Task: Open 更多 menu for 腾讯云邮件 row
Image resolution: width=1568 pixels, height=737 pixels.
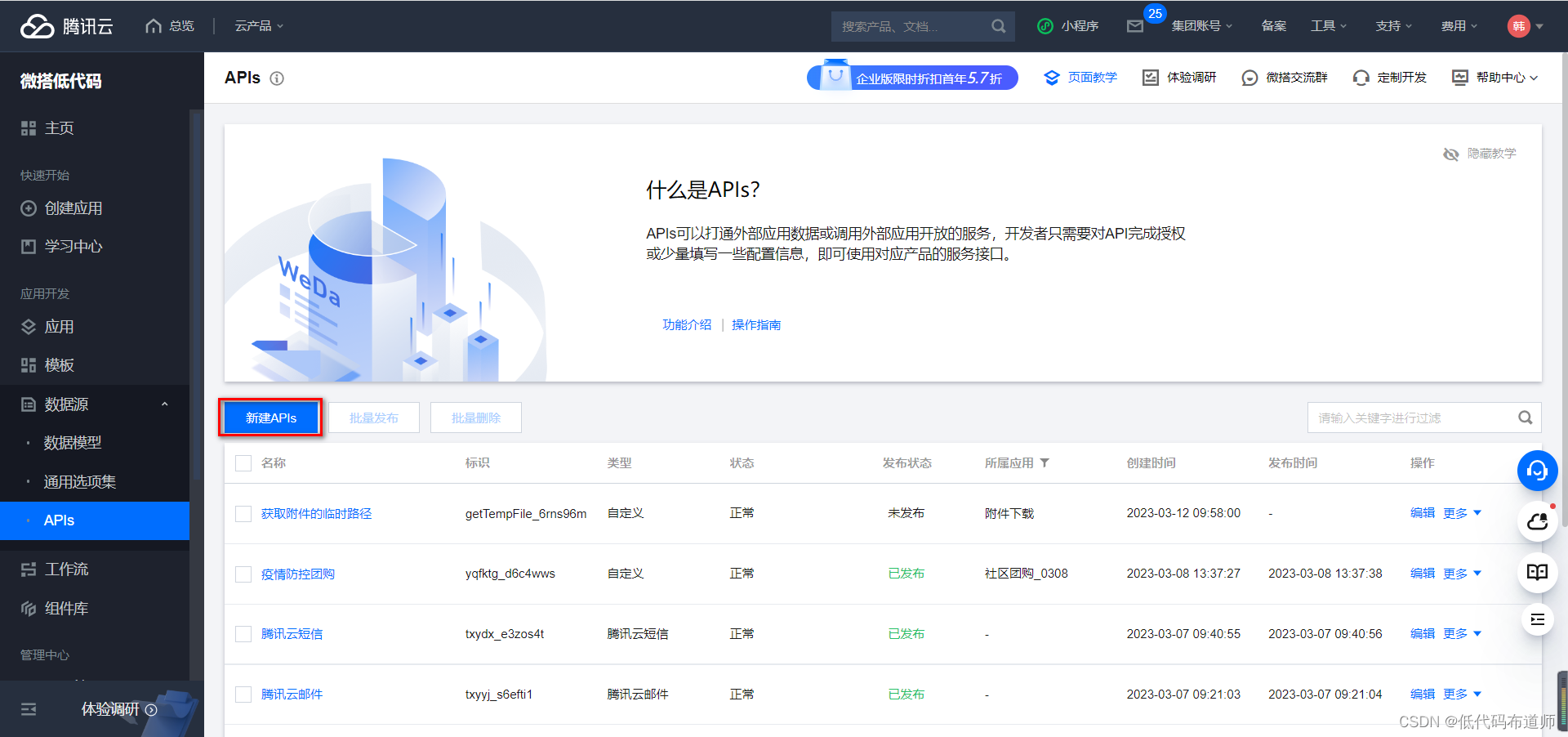Action: point(1462,695)
